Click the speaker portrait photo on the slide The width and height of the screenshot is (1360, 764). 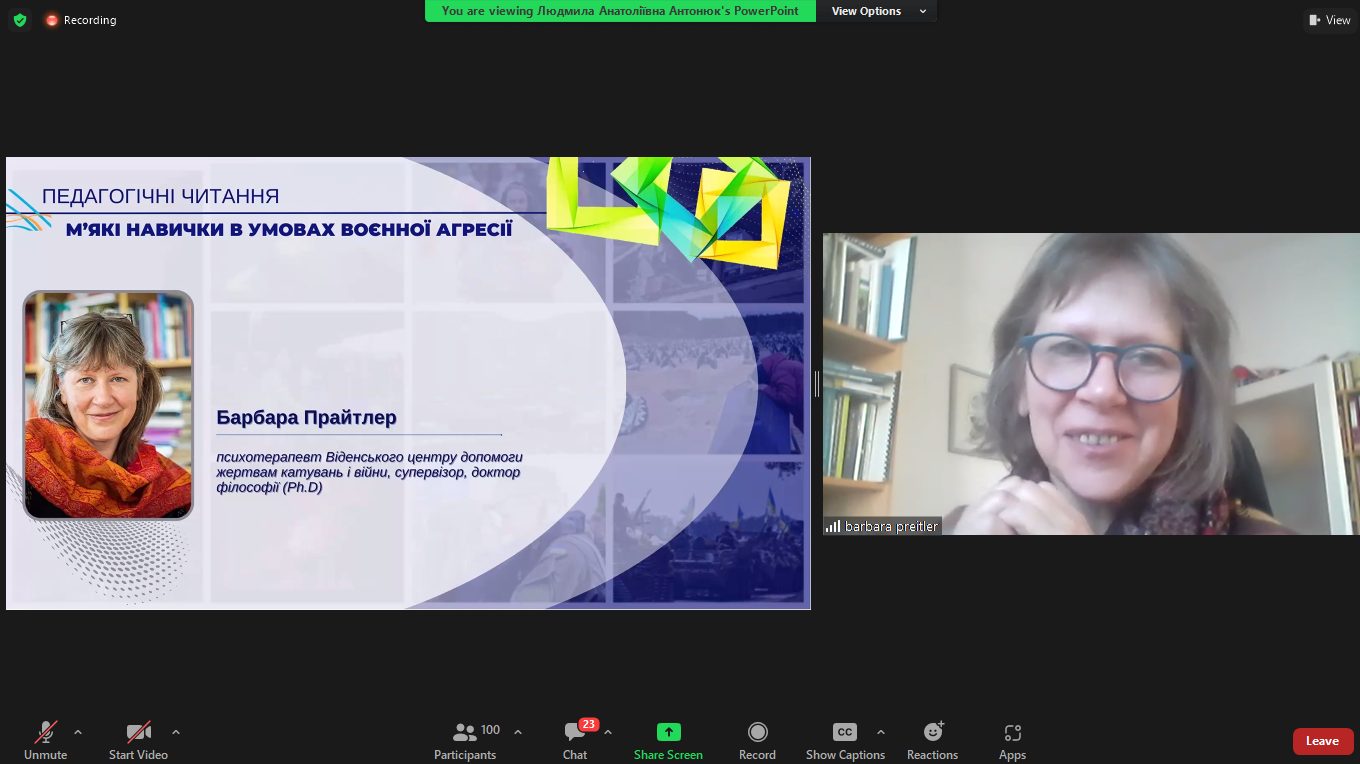coord(108,405)
